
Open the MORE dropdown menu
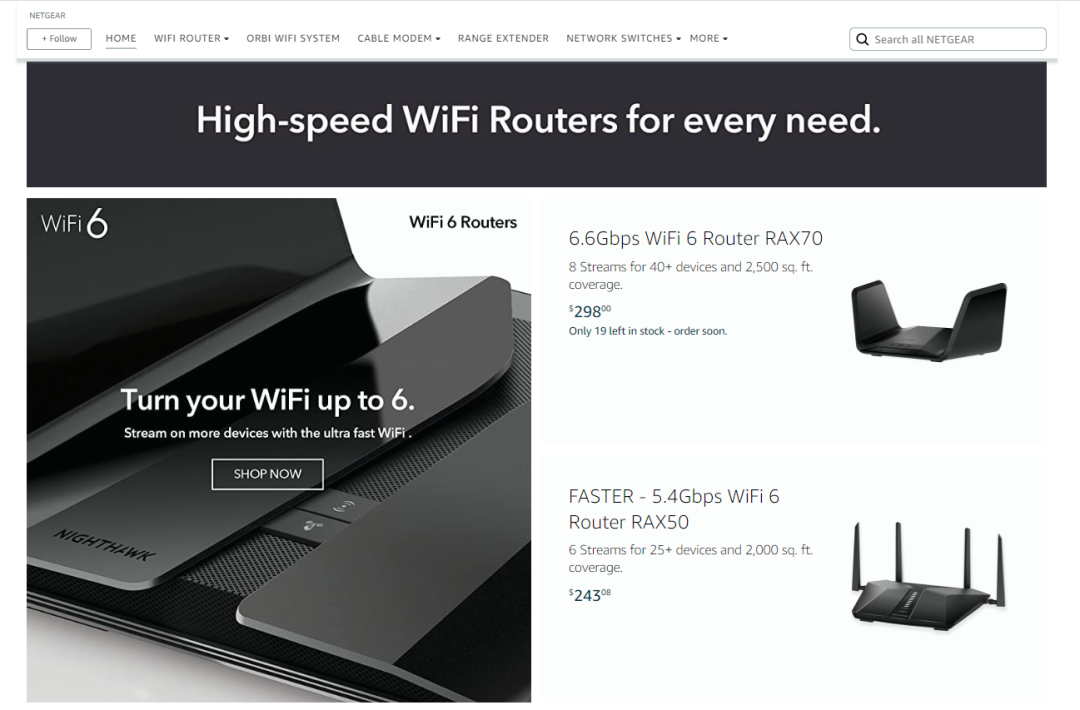point(709,39)
